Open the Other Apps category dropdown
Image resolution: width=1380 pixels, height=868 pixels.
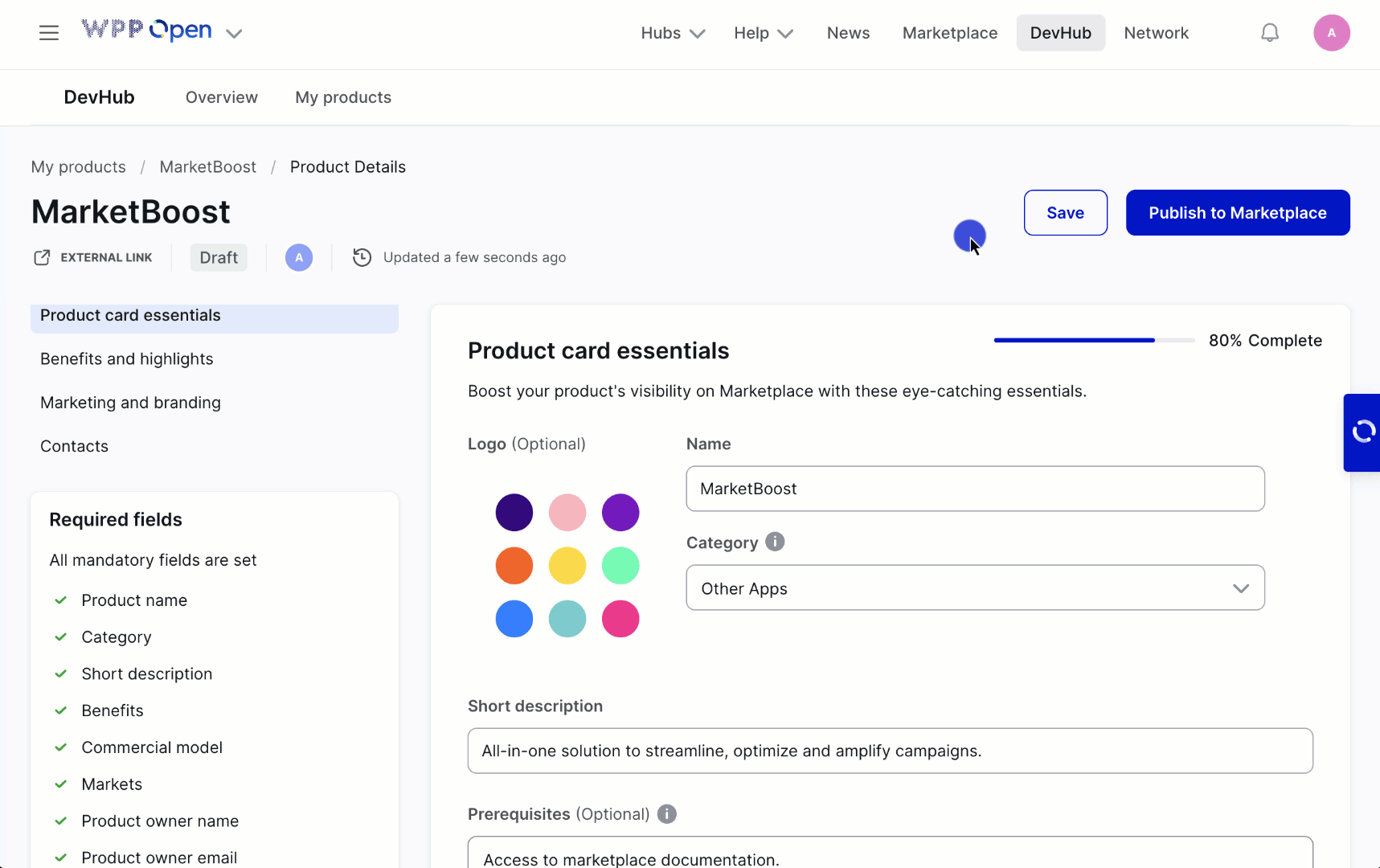pyautogui.click(x=975, y=588)
